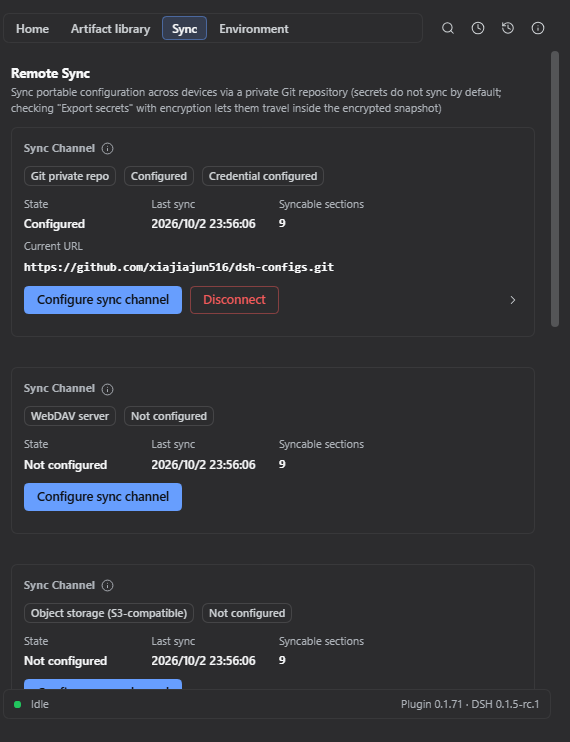Click the Remote Sync heading
Screen dimensions: 570x742
[x=50, y=73]
